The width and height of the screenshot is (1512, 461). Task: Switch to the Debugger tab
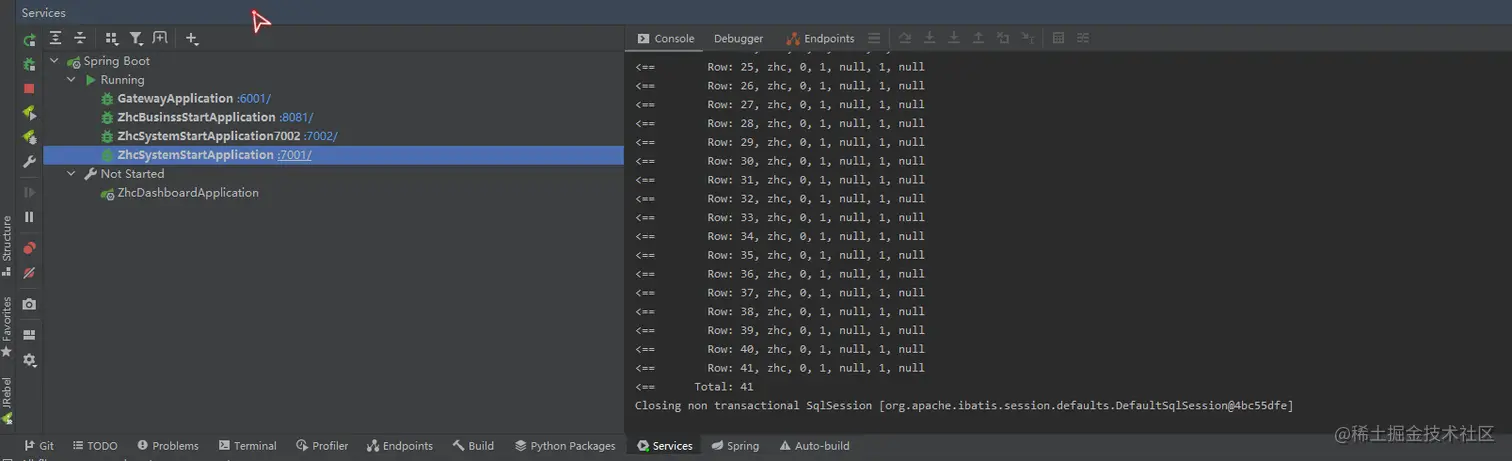(x=738, y=39)
